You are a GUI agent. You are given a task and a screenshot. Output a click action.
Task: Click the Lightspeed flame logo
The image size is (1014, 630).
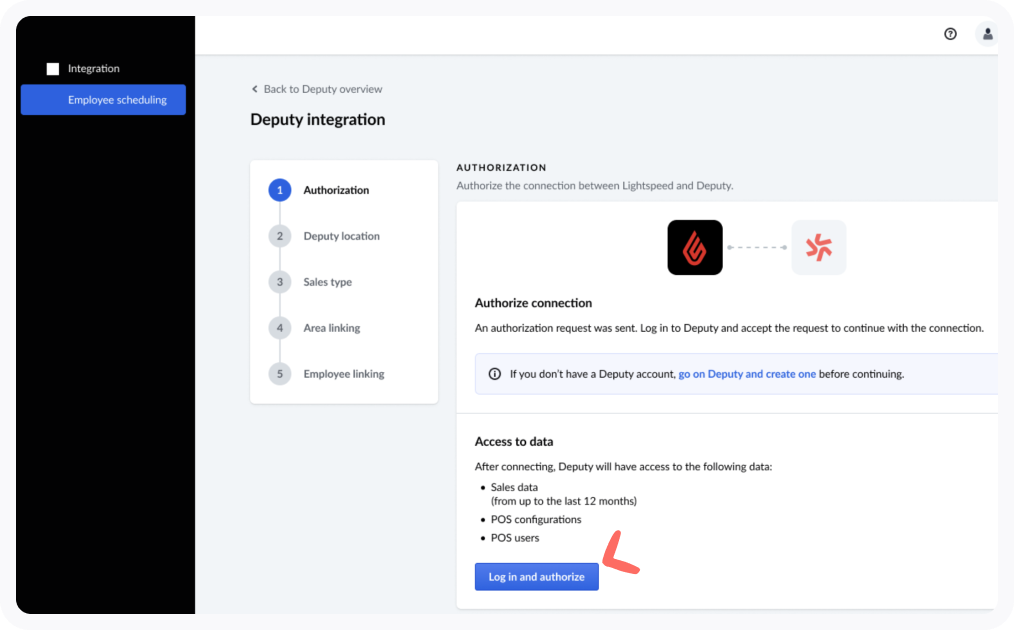point(695,247)
